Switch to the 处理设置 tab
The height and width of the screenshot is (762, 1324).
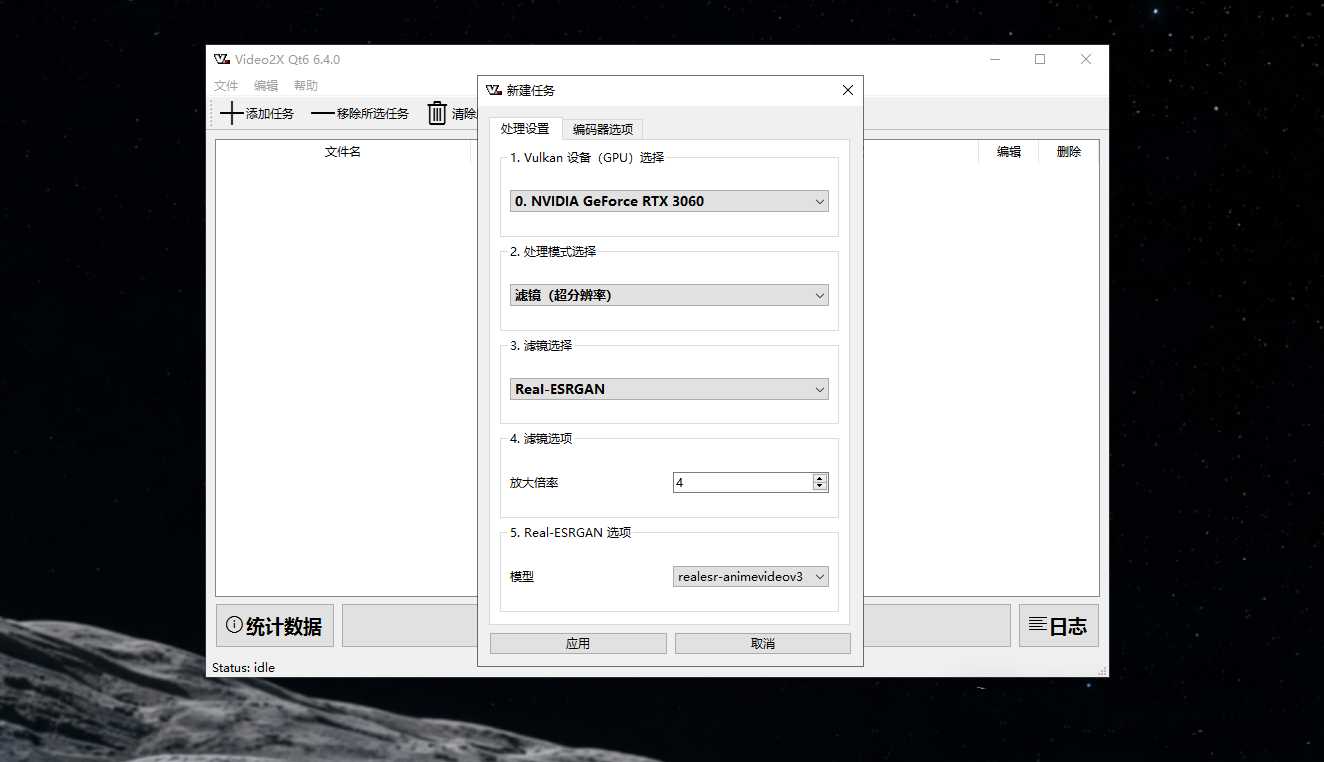(525, 129)
